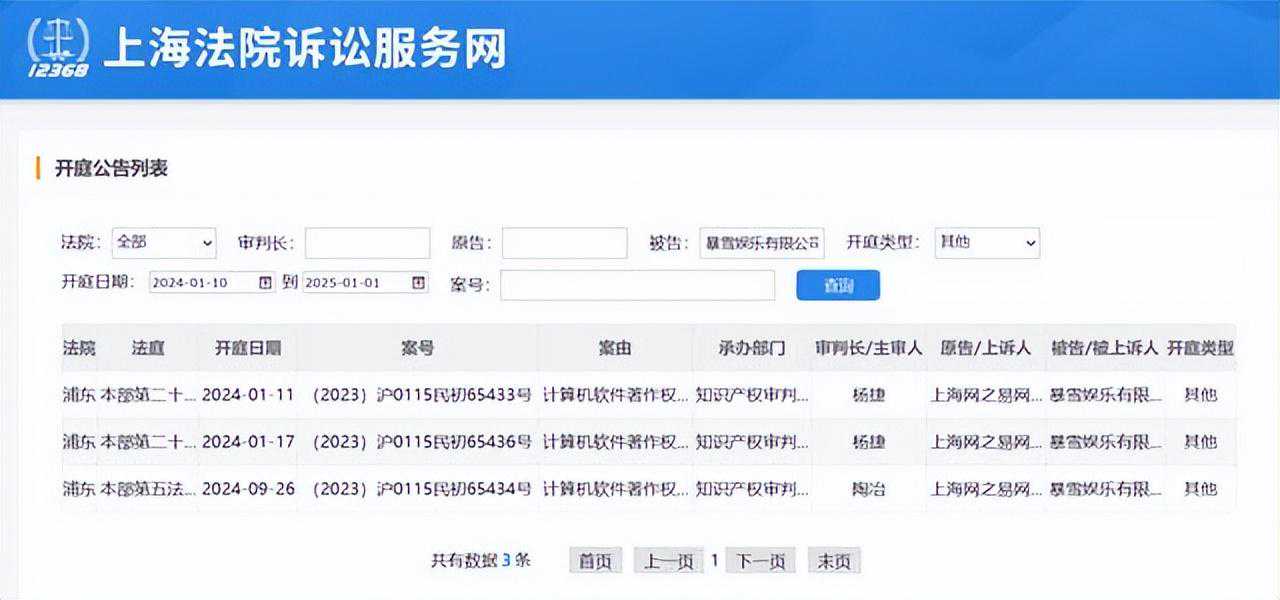Go to 首页 first page

[595, 561]
